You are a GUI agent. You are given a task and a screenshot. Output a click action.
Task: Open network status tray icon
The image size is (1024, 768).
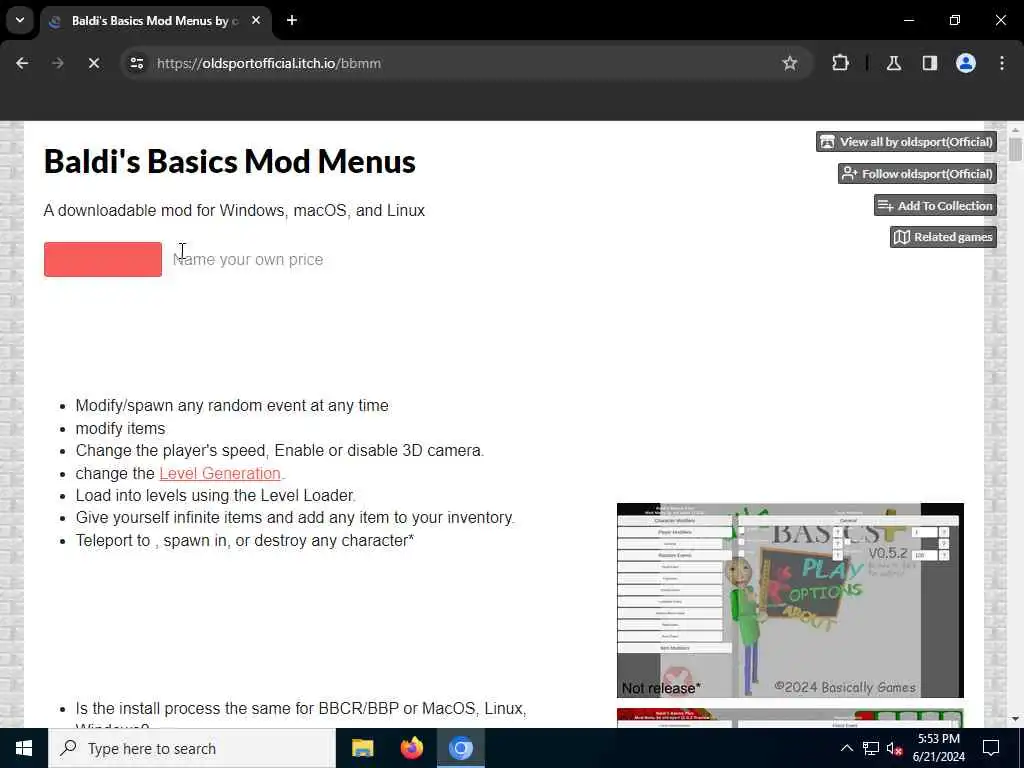click(x=871, y=748)
